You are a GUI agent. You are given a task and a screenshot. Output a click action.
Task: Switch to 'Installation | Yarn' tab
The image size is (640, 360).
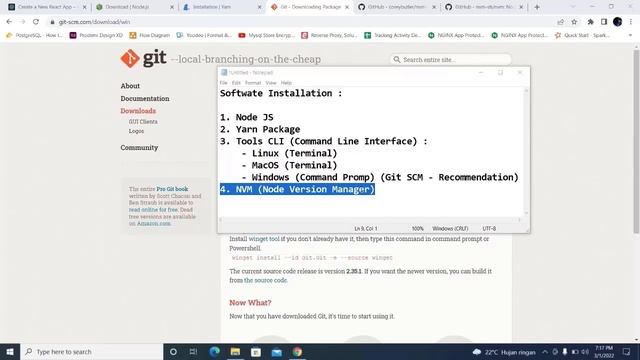[220, 7]
